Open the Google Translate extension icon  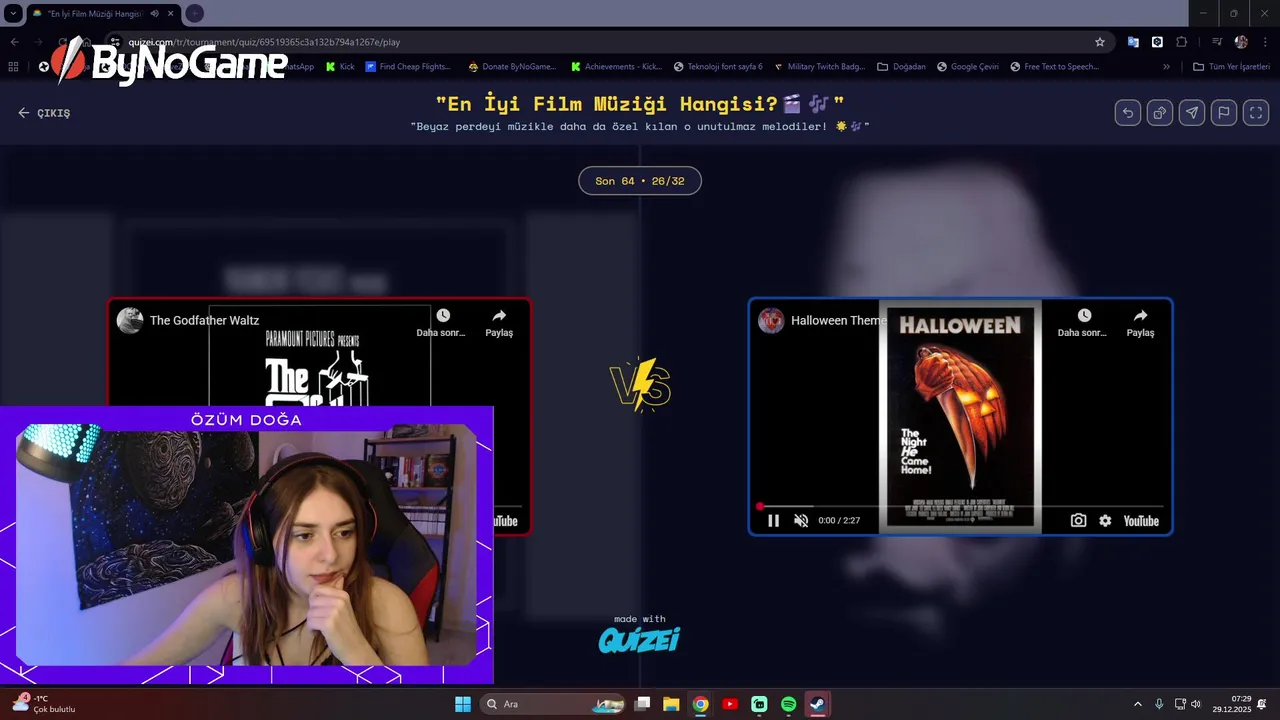[1133, 42]
